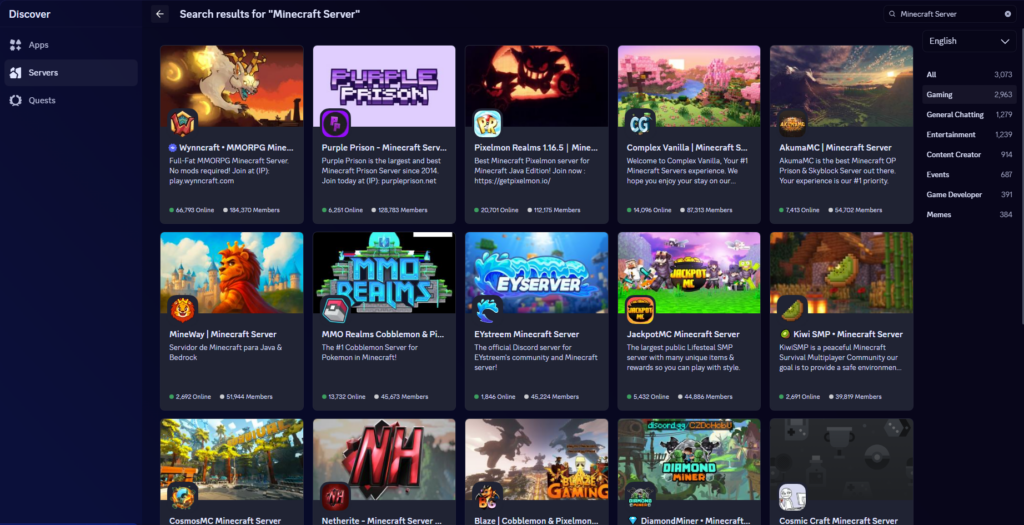This screenshot has width=1024, height=525.
Task: Click the MMO Realms banner image
Action: click(384, 272)
